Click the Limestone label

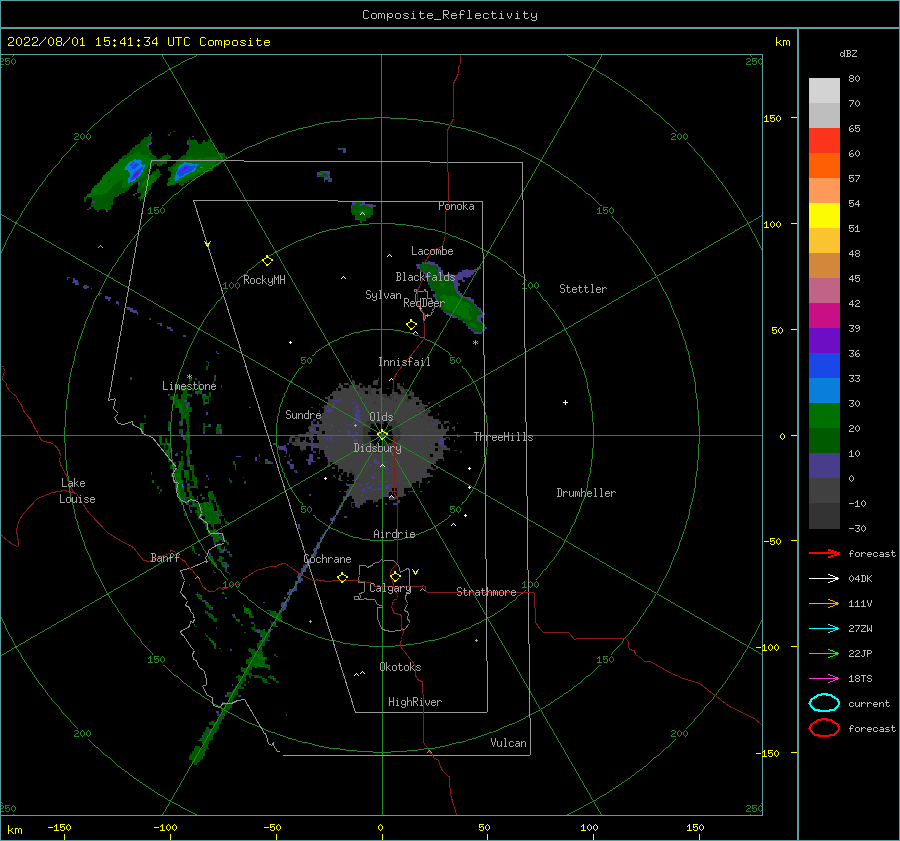pos(189,386)
